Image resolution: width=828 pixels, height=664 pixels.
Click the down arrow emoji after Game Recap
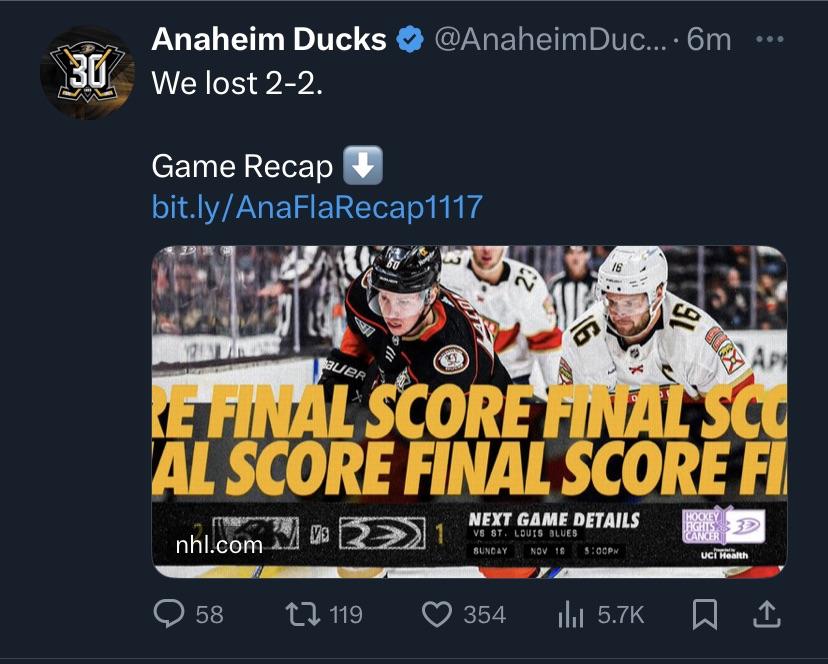pyautogui.click(x=363, y=166)
